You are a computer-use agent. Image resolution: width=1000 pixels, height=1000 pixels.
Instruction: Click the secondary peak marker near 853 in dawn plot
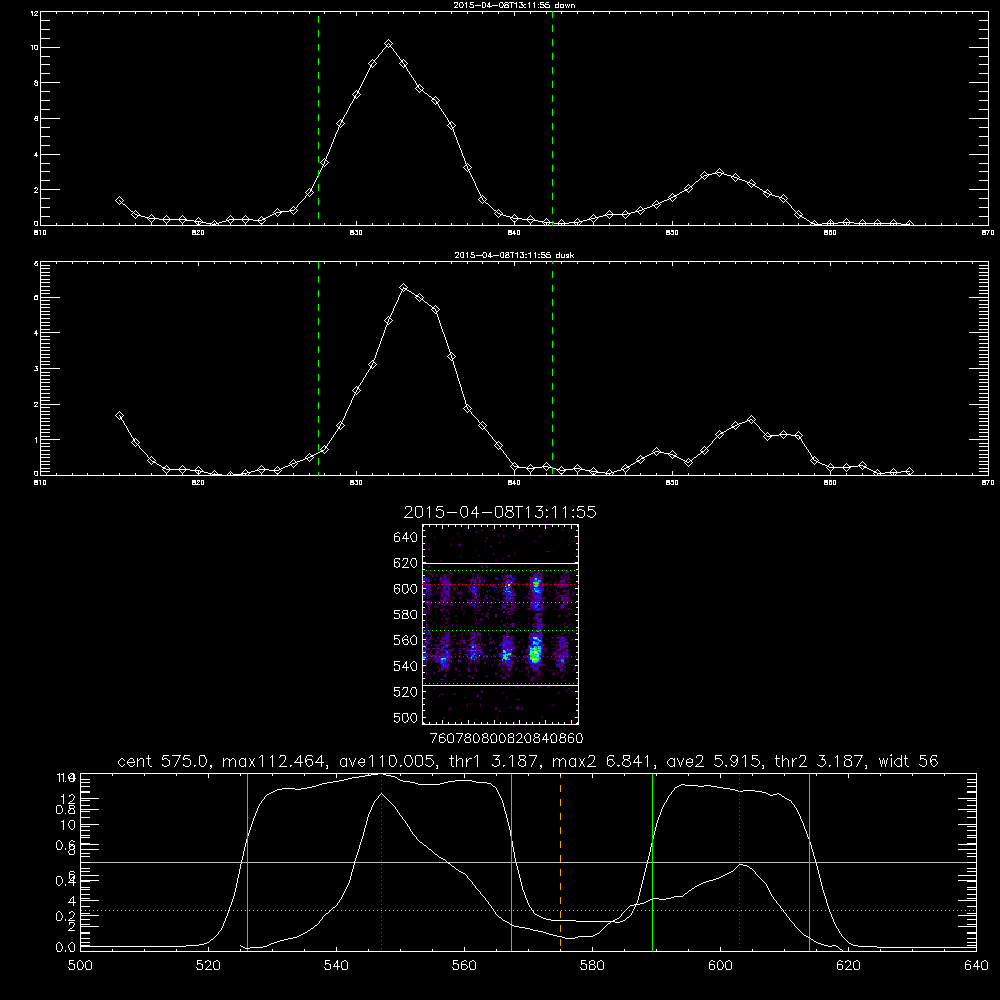tap(719, 173)
